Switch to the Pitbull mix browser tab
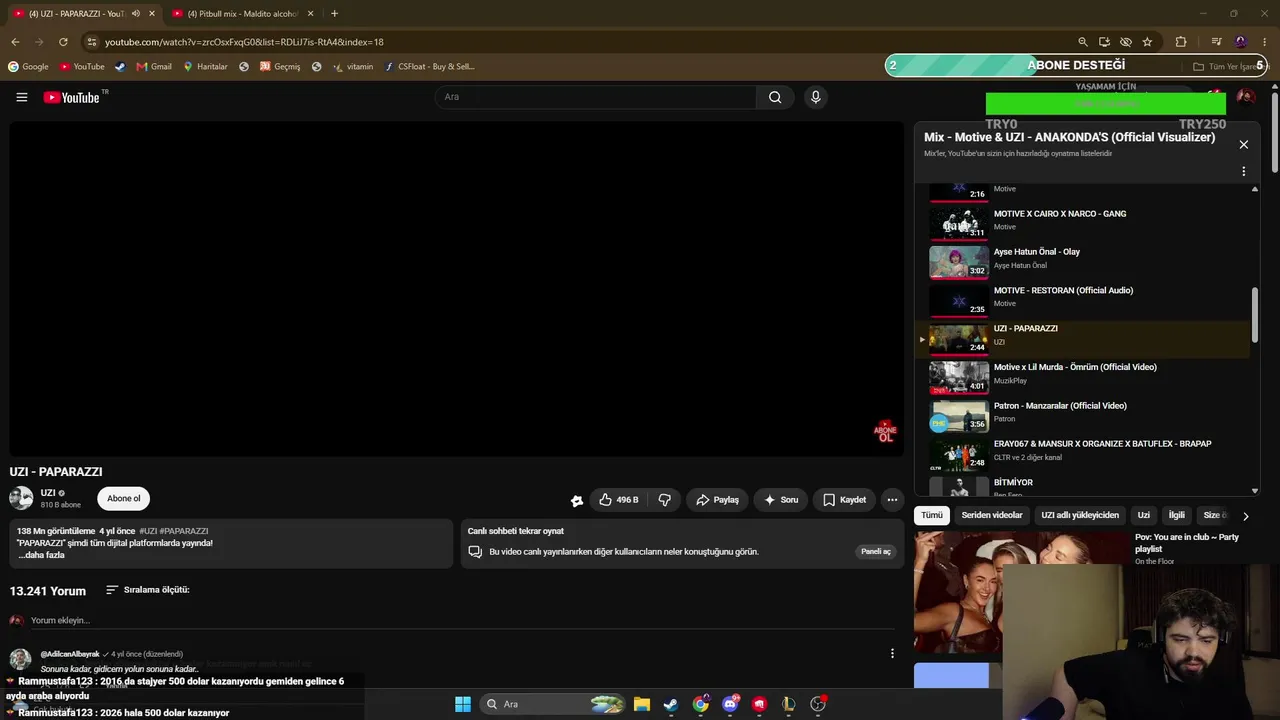1280x720 pixels. pyautogui.click(x=243, y=14)
